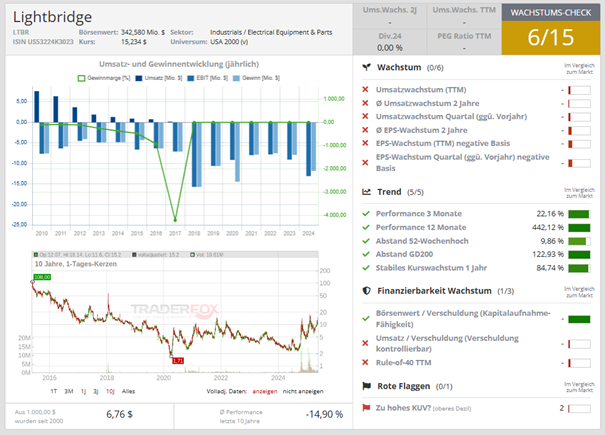Screen dimensions: 605x435
Task: Select the 1T chart timeframe
Action: [54, 391]
